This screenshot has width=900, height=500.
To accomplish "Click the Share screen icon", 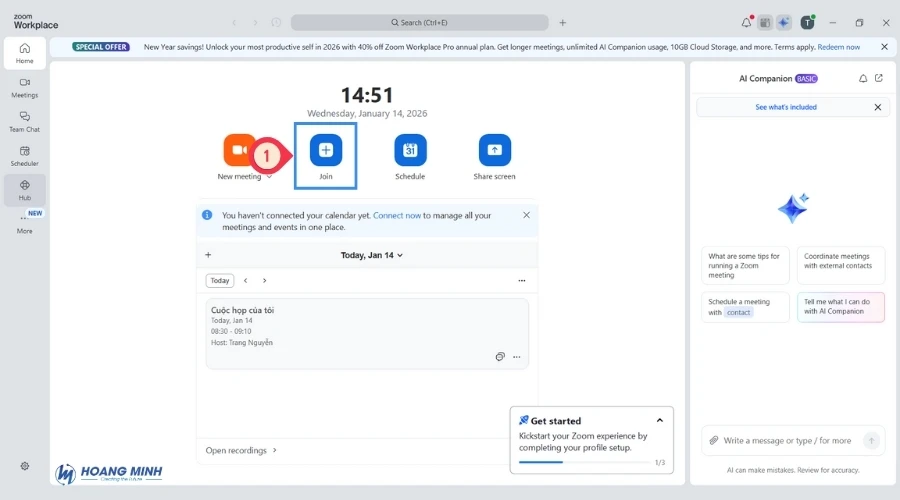I will [x=494, y=150].
